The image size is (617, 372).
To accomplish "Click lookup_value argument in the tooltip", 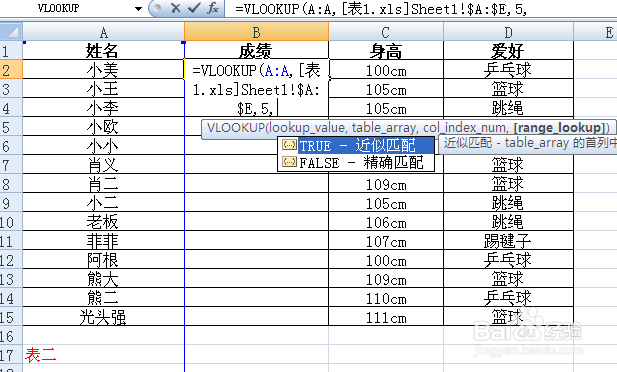I will click(307, 128).
